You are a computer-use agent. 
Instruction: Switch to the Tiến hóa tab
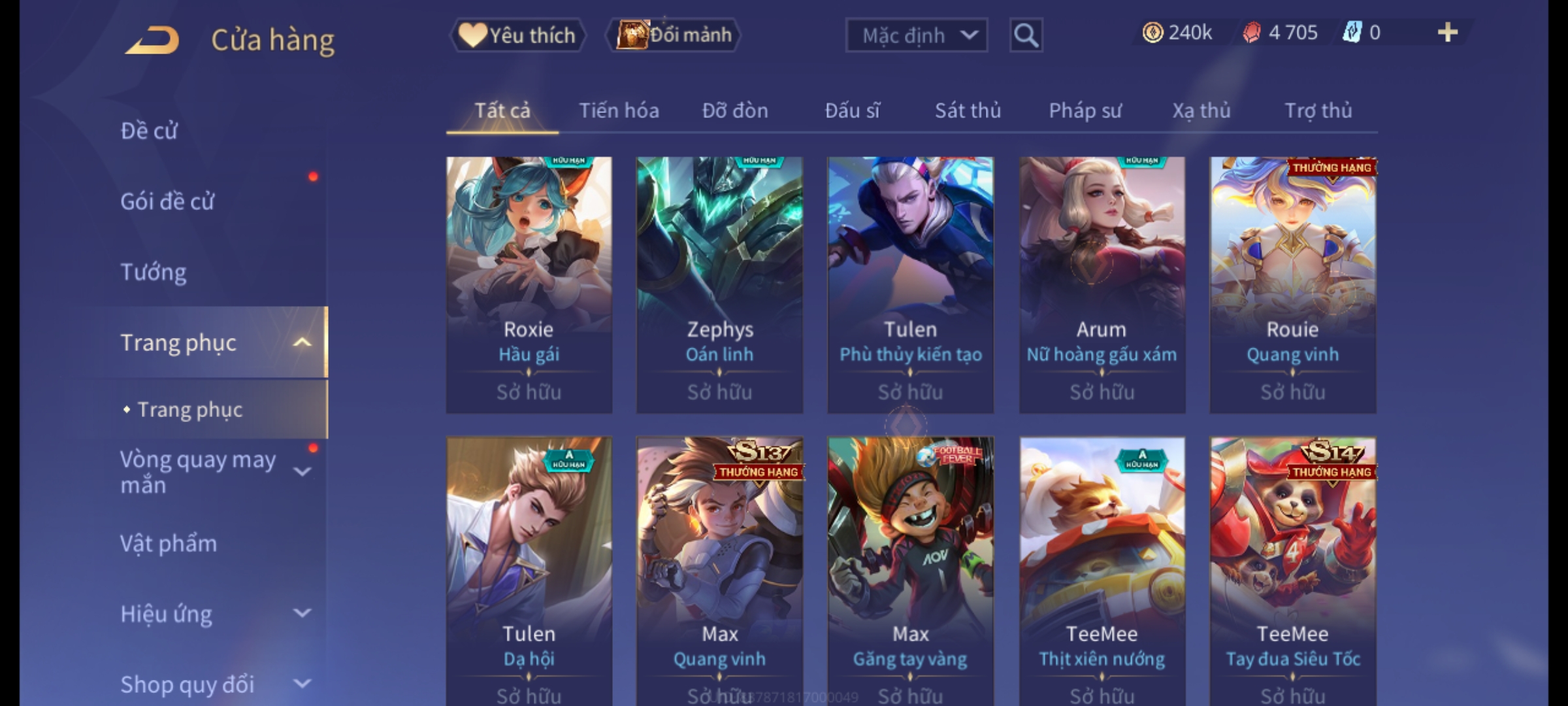(x=619, y=110)
